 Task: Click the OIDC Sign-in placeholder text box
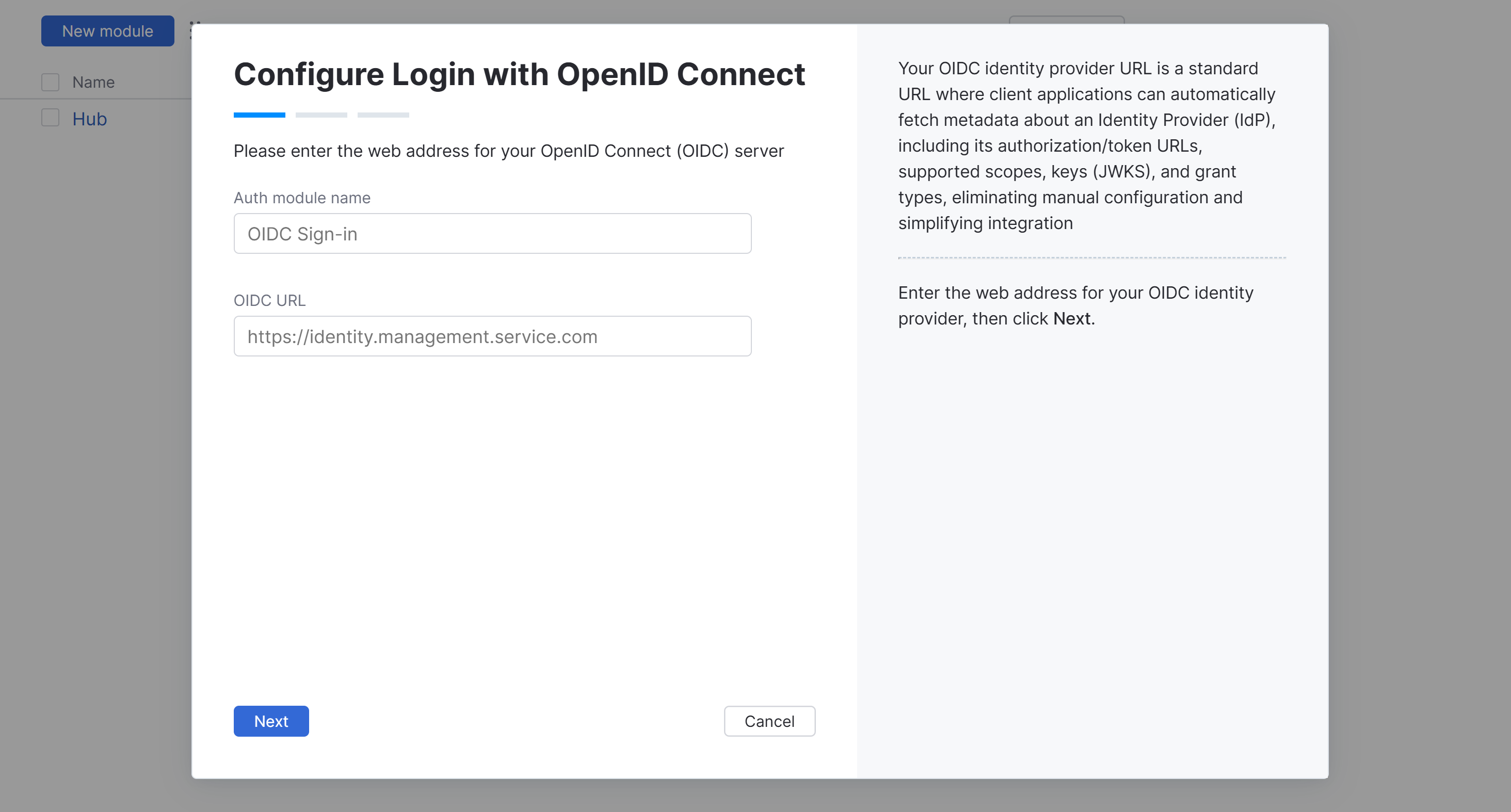pos(492,233)
